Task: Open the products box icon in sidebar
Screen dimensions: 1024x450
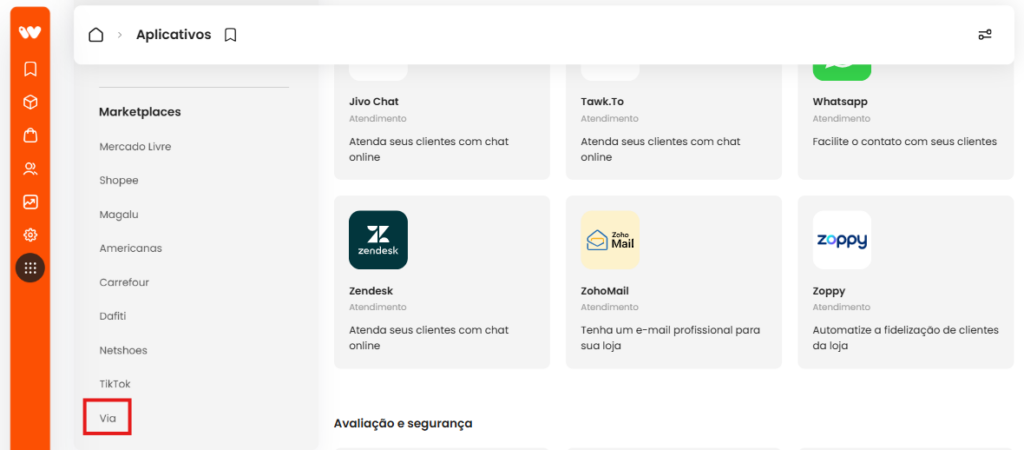Action: click(x=30, y=102)
